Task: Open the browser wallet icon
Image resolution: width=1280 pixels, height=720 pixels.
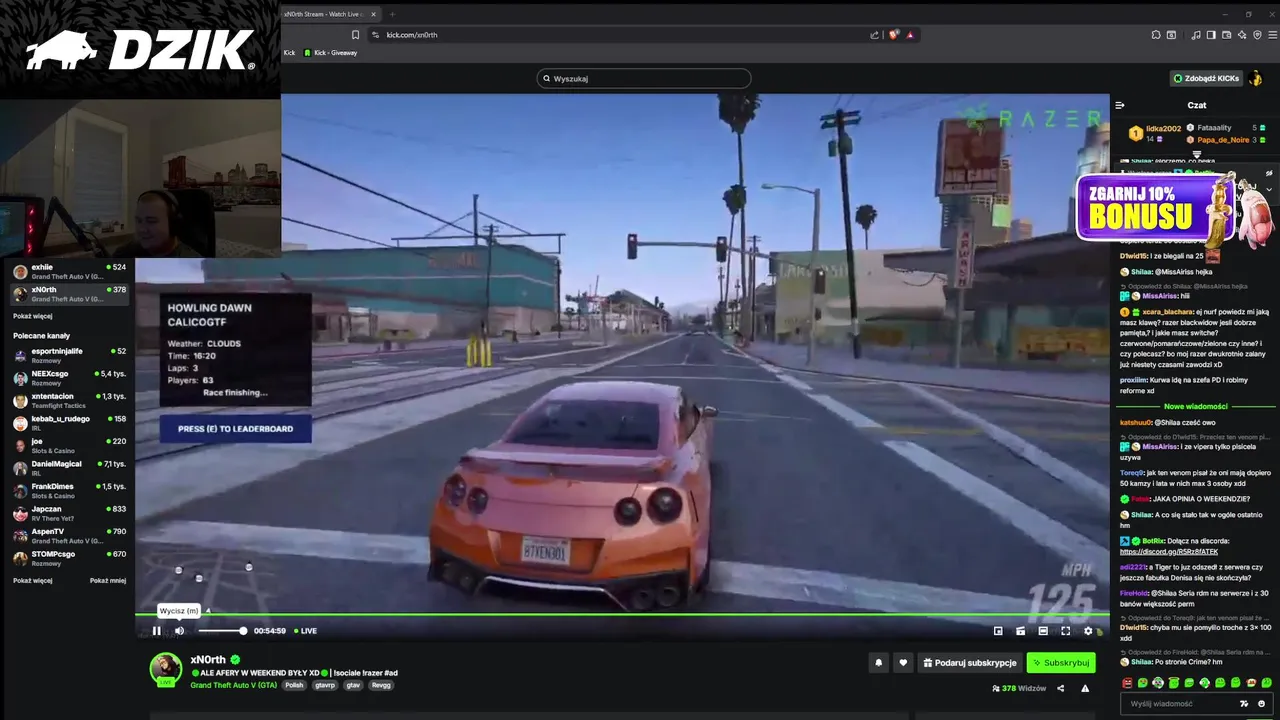Action: click(1226, 35)
